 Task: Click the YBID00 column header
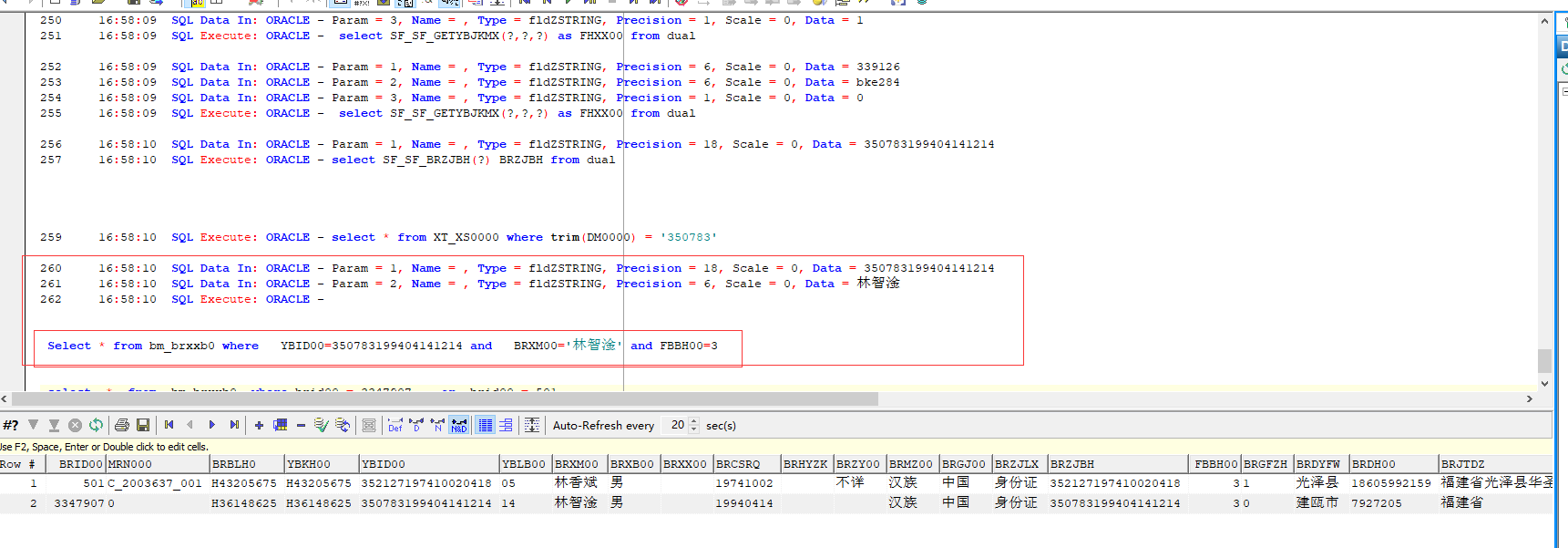429,464
